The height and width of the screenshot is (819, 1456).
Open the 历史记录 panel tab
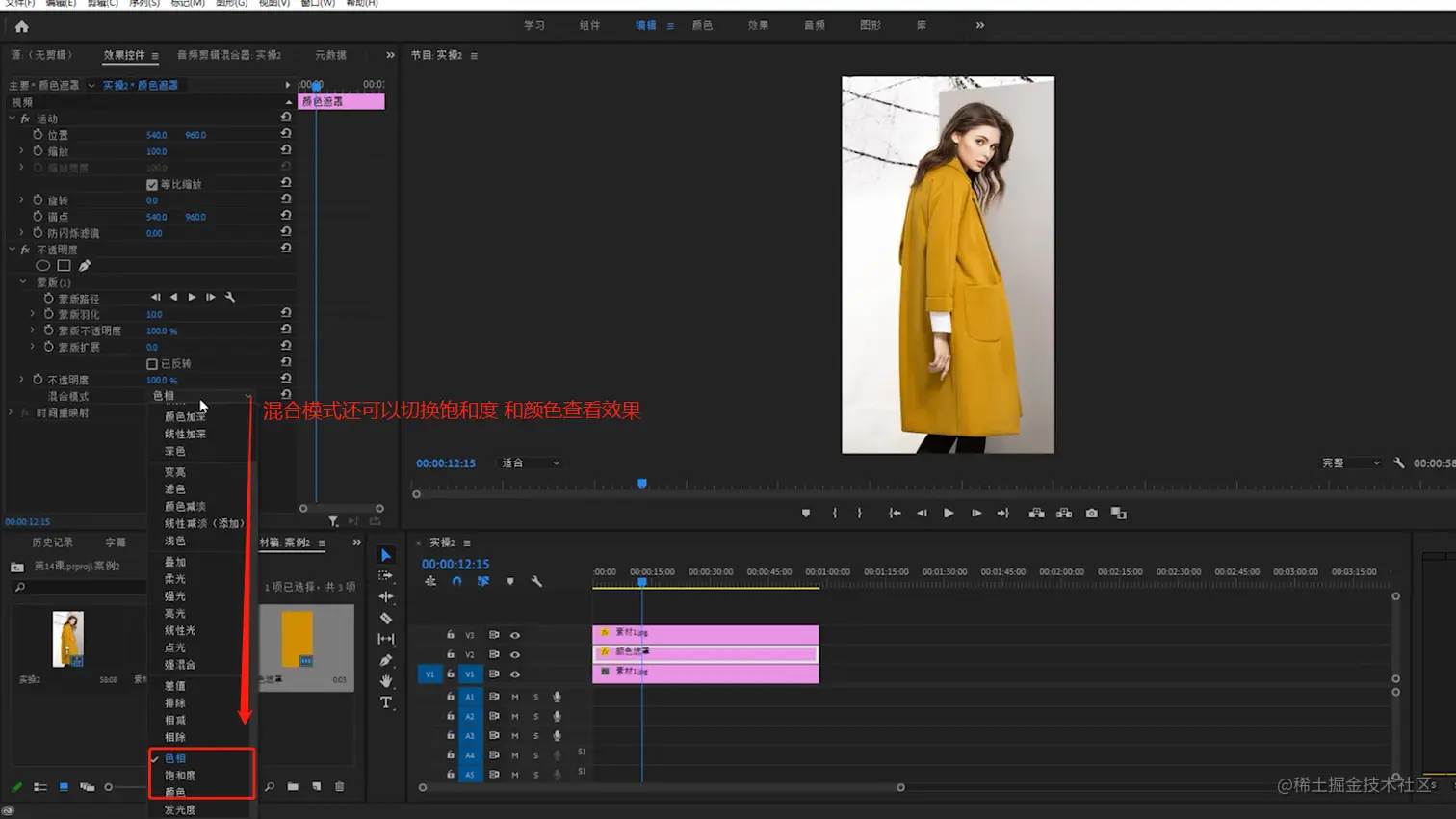[52, 542]
